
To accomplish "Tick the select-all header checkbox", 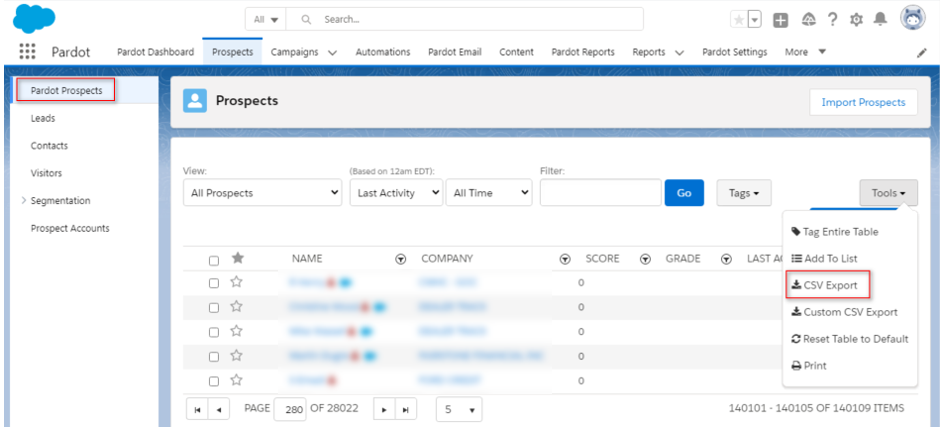I will click(214, 260).
